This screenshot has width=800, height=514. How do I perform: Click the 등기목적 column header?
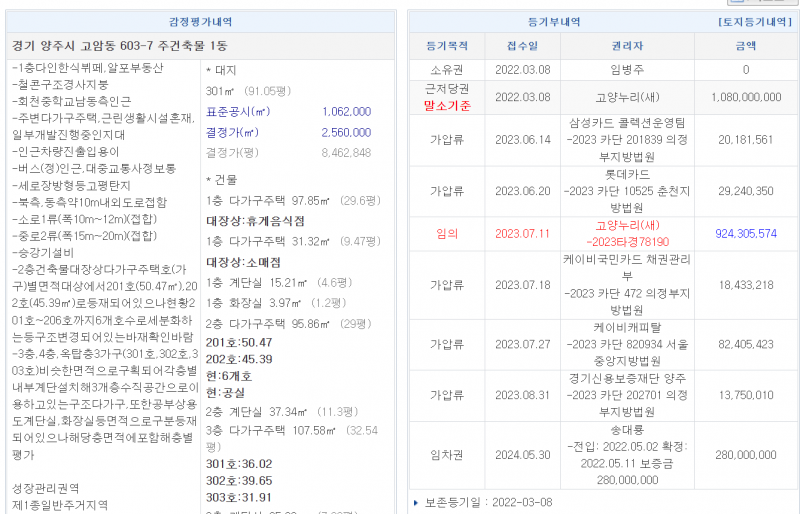tap(446, 46)
